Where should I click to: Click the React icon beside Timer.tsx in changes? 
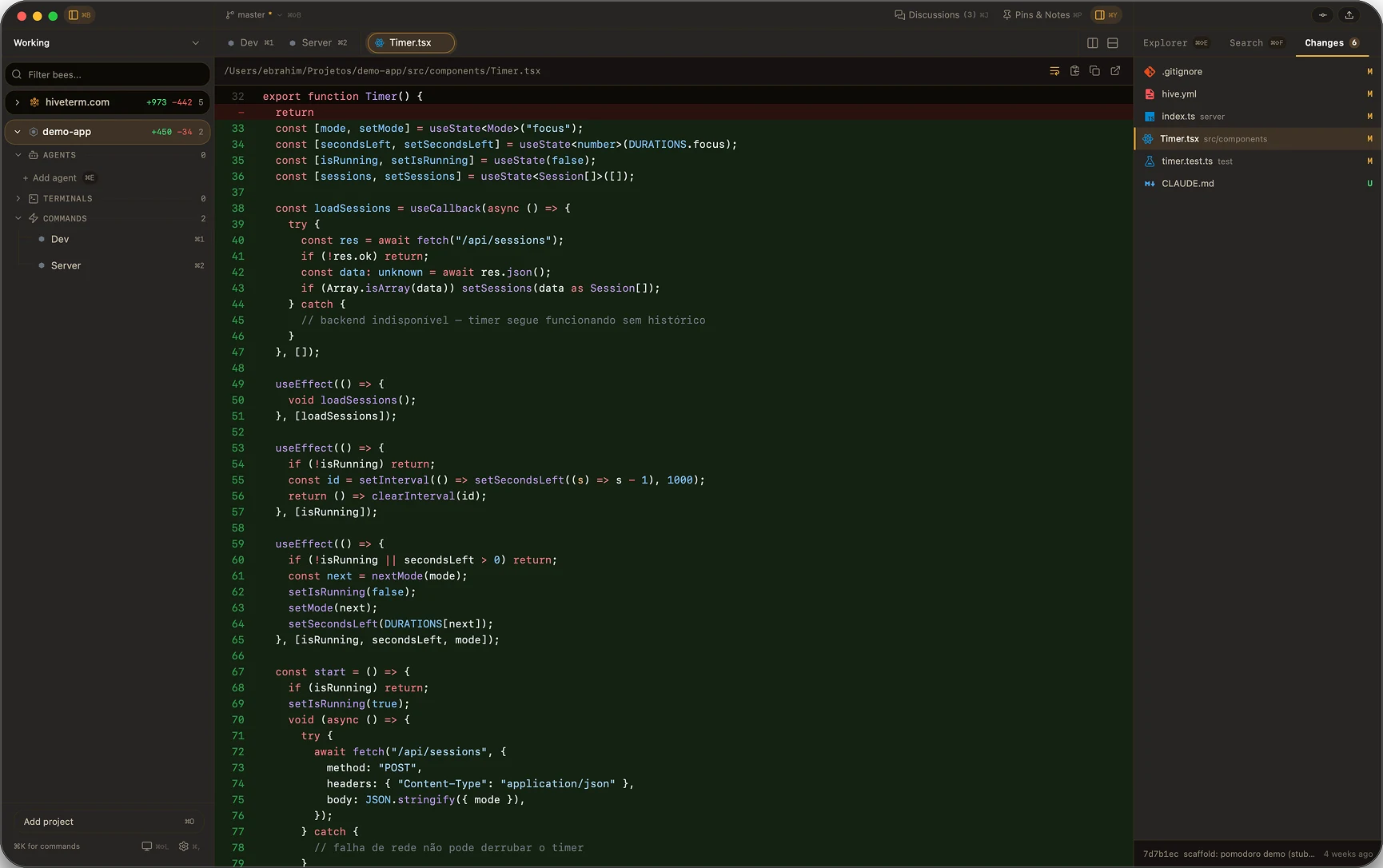(1148, 139)
